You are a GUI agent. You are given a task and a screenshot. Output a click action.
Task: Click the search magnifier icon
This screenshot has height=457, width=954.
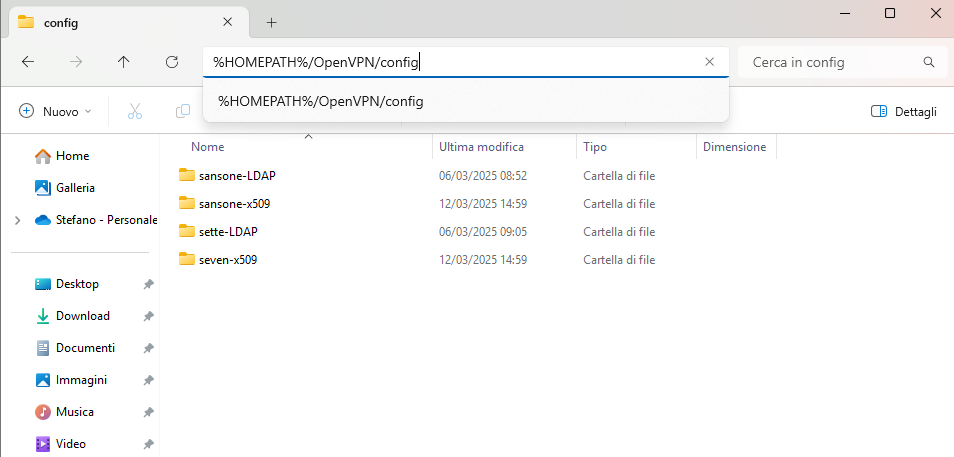928,61
